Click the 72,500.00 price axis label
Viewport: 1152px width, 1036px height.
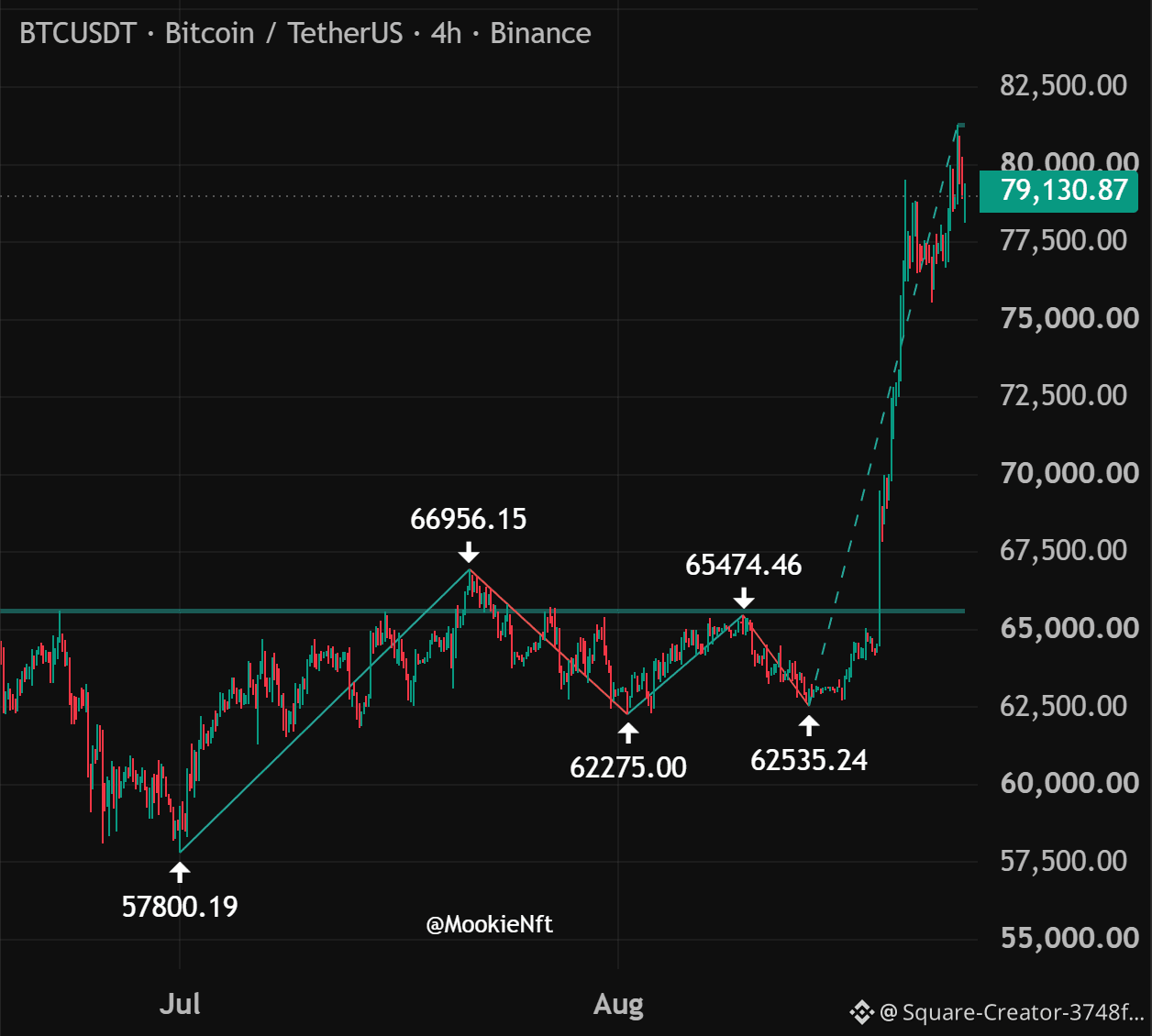[x=1063, y=395]
